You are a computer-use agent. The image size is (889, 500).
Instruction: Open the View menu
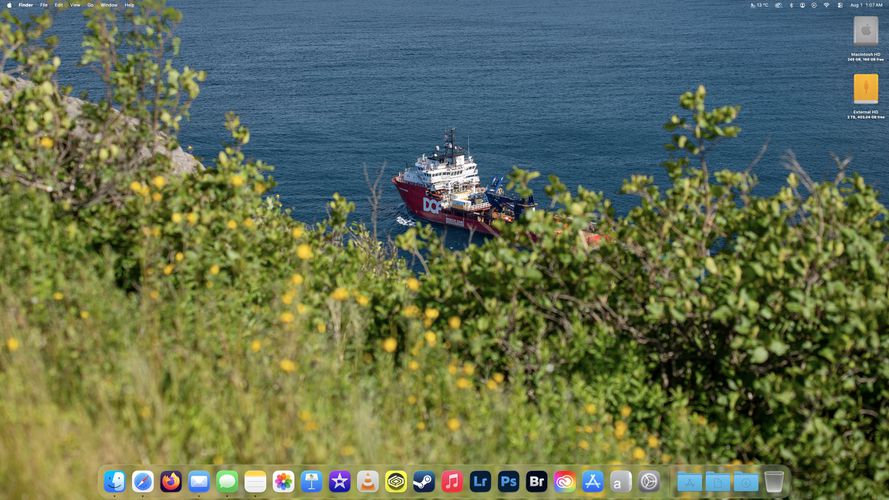[75, 5]
